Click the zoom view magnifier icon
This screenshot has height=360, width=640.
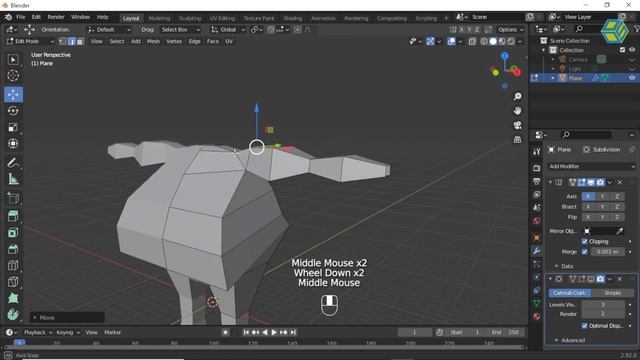pos(518,96)
